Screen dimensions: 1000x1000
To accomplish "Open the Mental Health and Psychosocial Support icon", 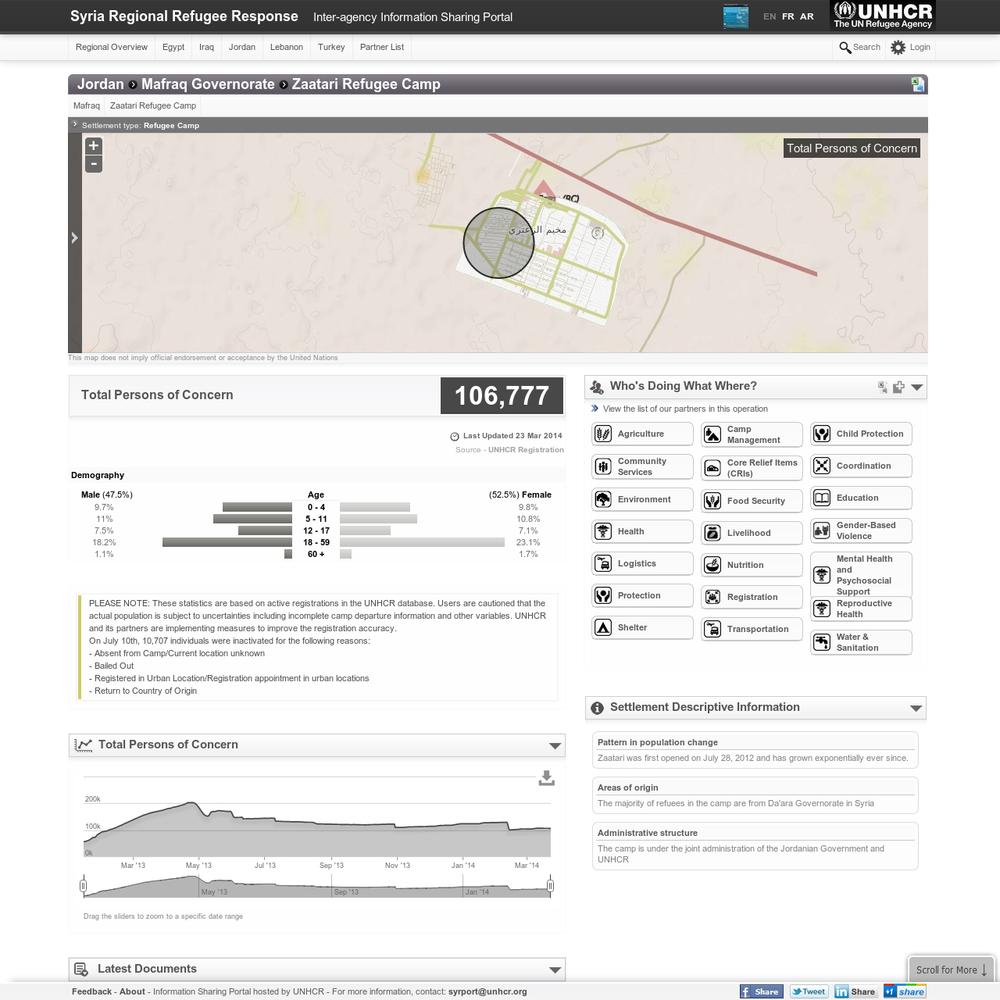I will click(x=821, y=575).
